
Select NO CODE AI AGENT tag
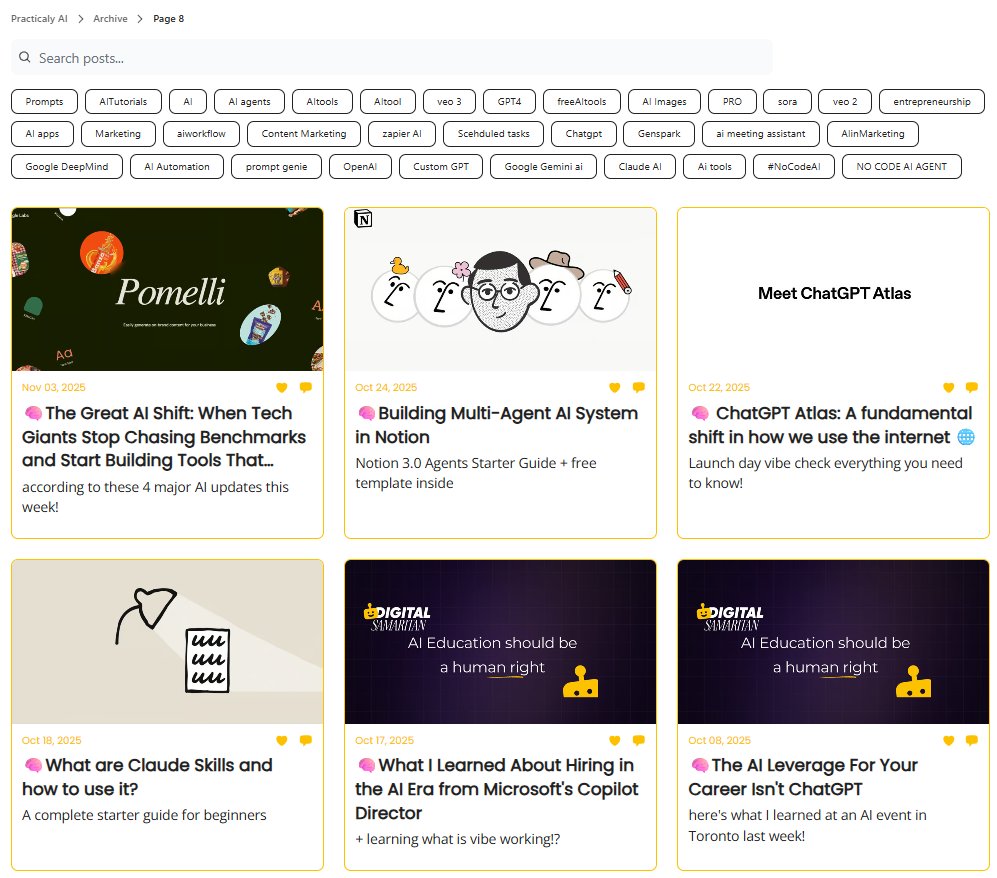902,167
